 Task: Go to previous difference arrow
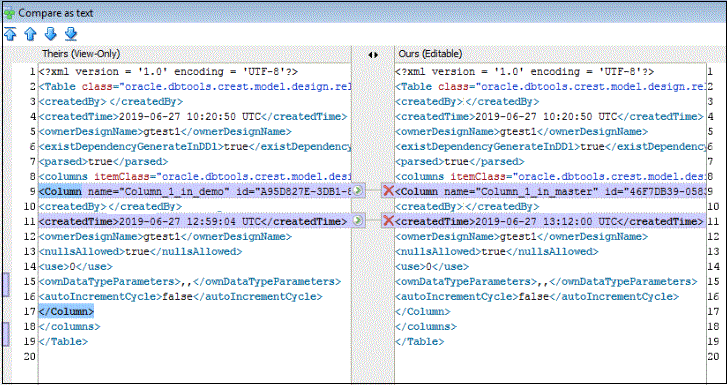coord(30,34)
